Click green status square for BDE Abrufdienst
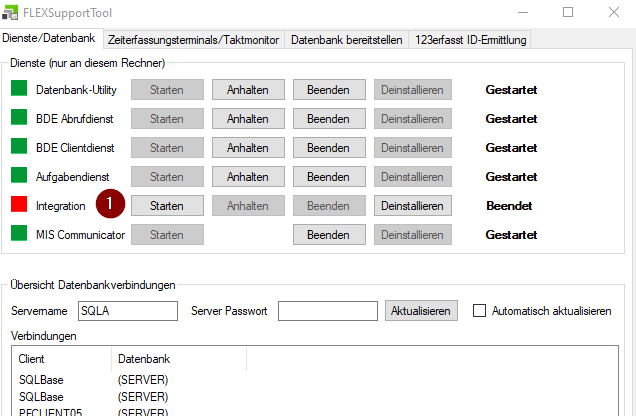Screen dimensions: 636x416 [x=19, y=118]
